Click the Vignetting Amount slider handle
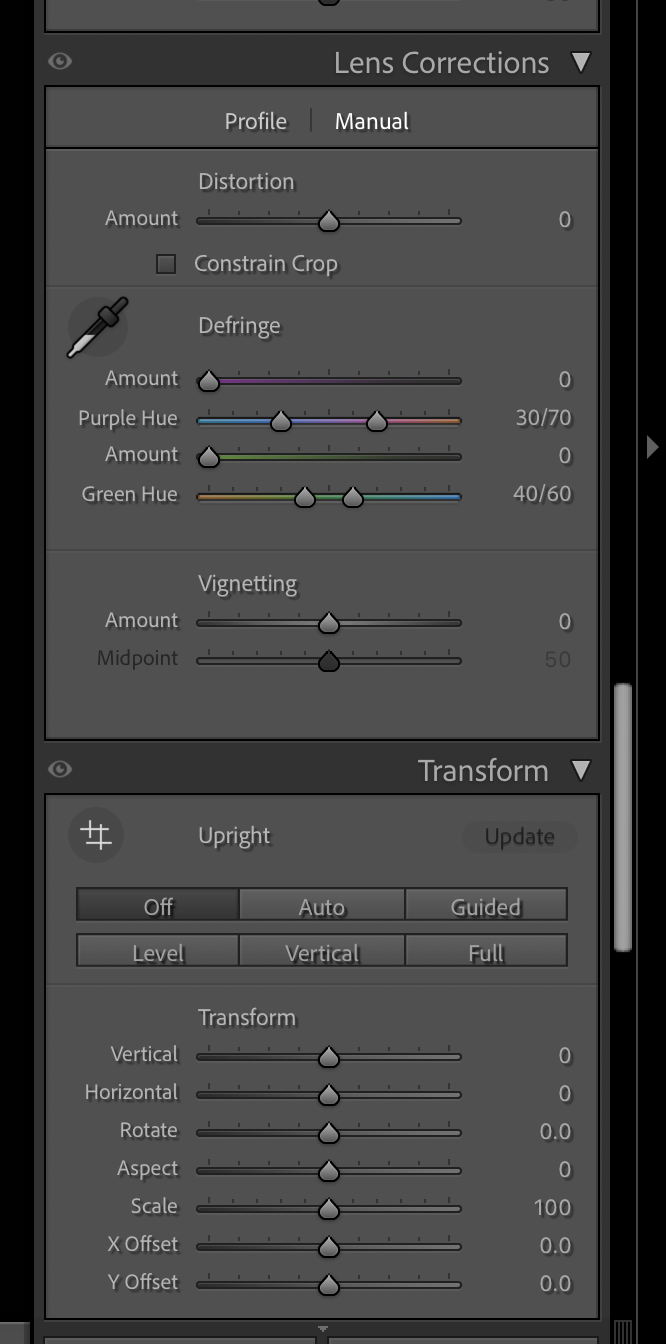The height and width of the screenshot is (1344, 666). (x=328, y=623)
